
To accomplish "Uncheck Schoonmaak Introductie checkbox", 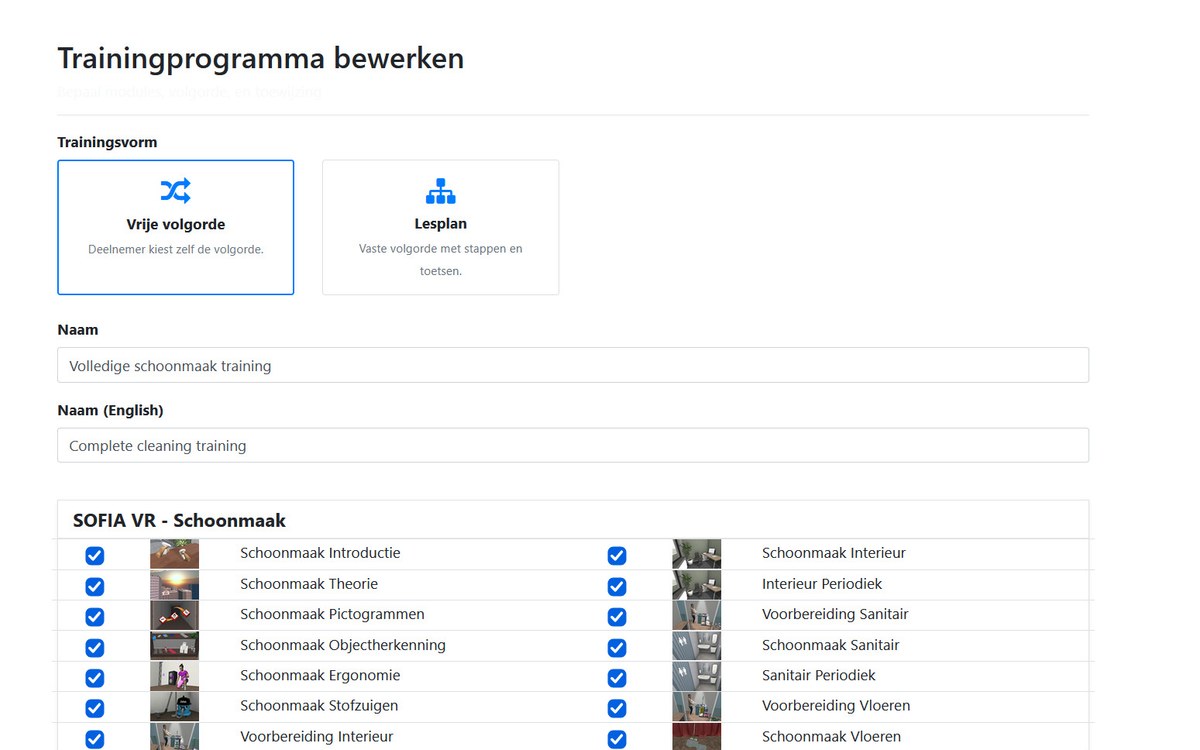I will (94, 555).
